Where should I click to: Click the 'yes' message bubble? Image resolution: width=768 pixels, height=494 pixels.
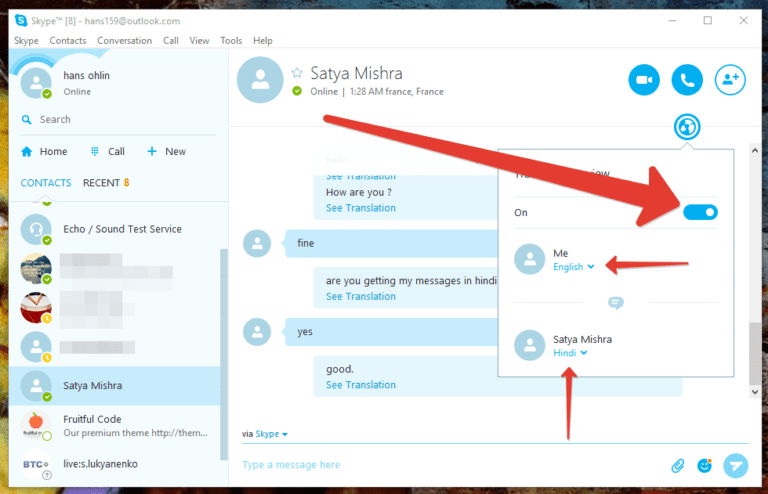coord(392,332)
